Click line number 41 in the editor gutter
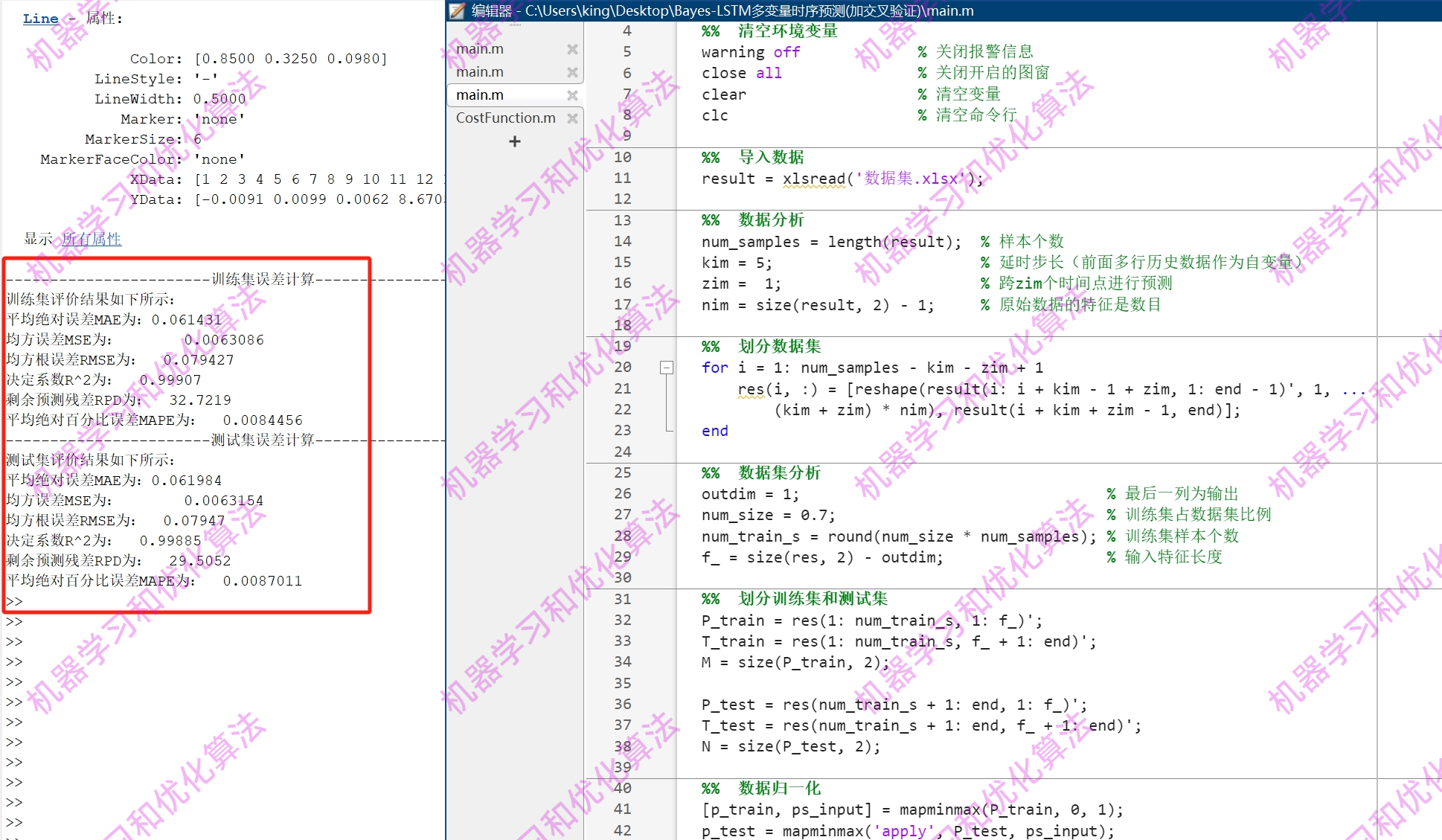The width and height of the screenshot is (1442, 840). point(623,809)
